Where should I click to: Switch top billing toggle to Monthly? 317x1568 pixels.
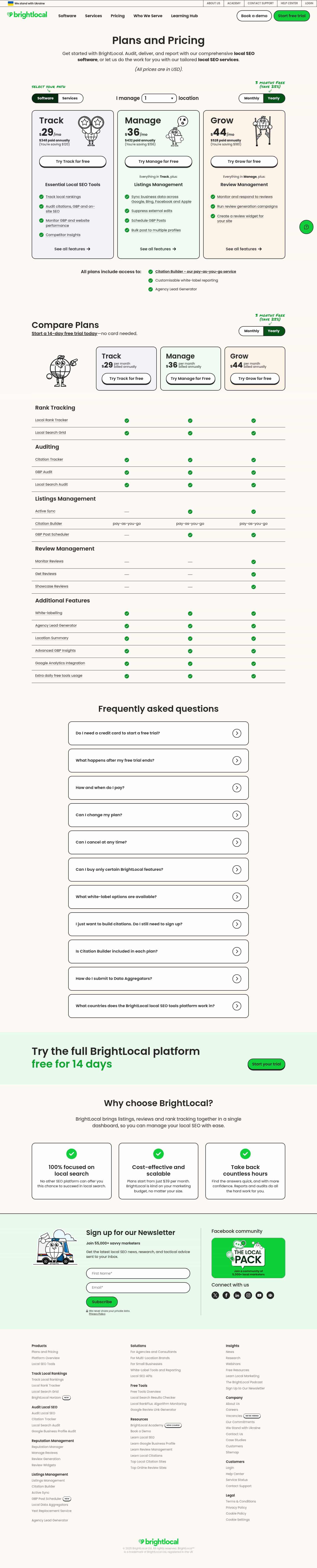pos(251,98)
